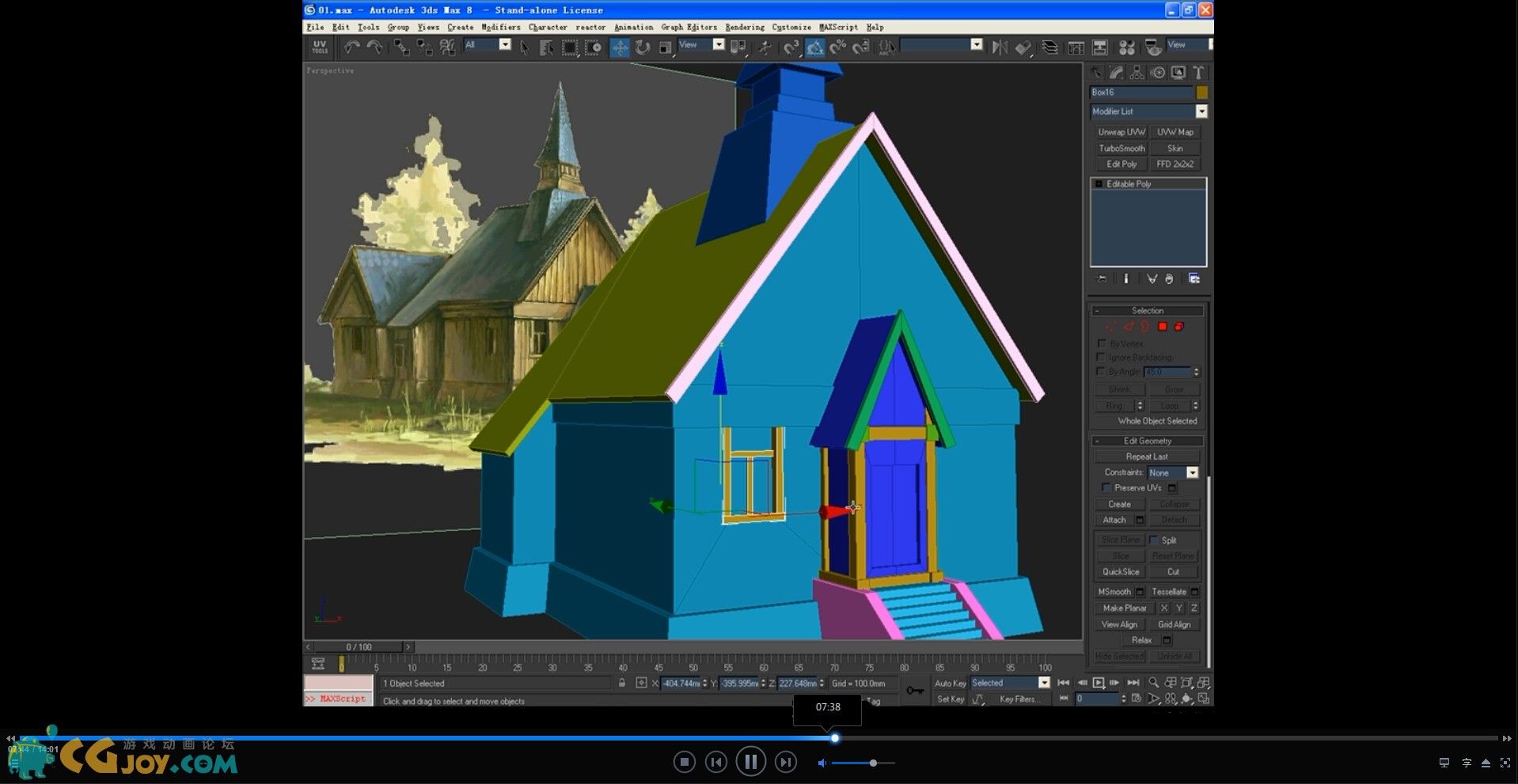1518x784 pixels.
Task: Click Set Keys key icon
Action: (915, 691)
